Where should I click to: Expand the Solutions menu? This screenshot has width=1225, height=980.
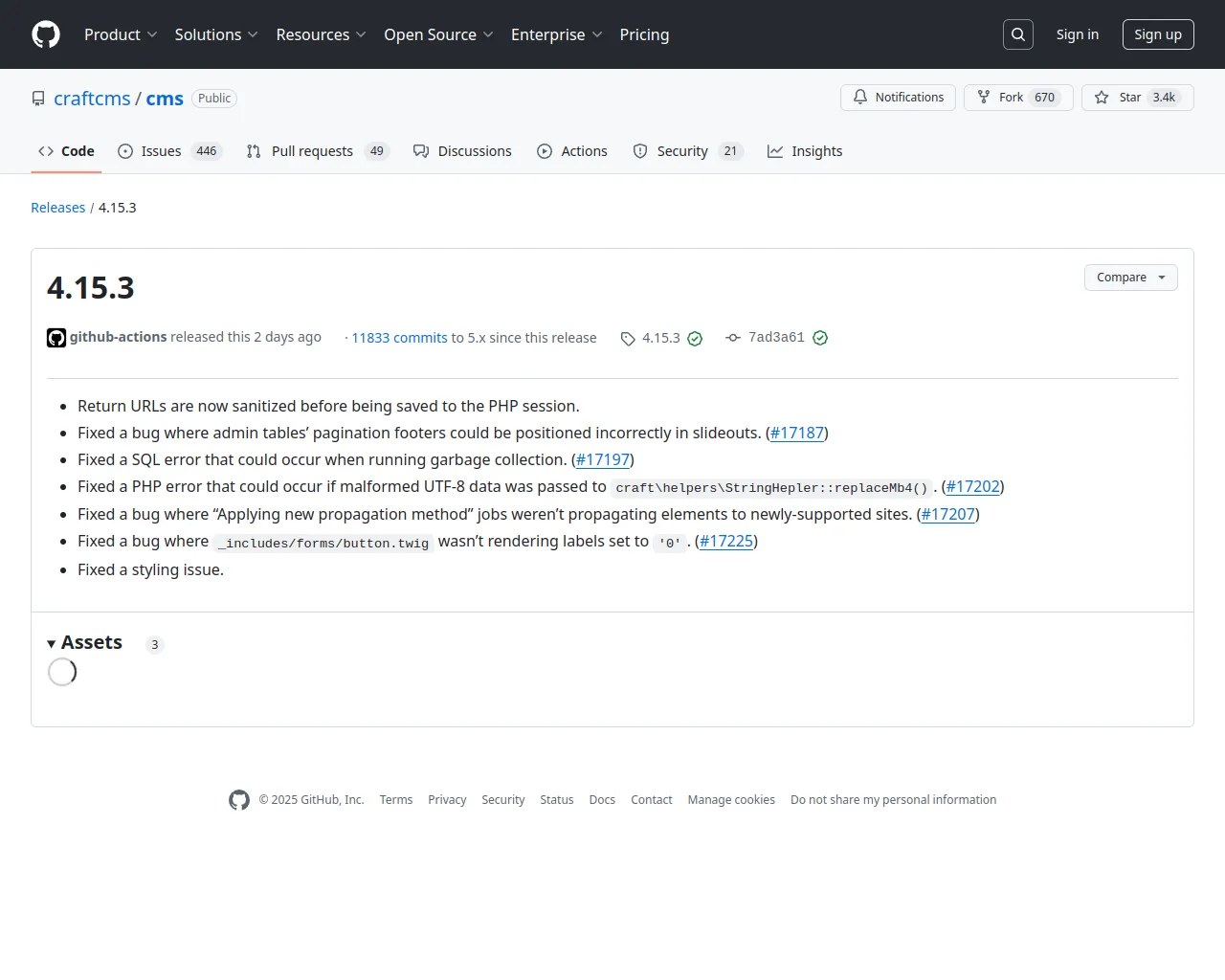pyautogui.click(x=216, y=34)
